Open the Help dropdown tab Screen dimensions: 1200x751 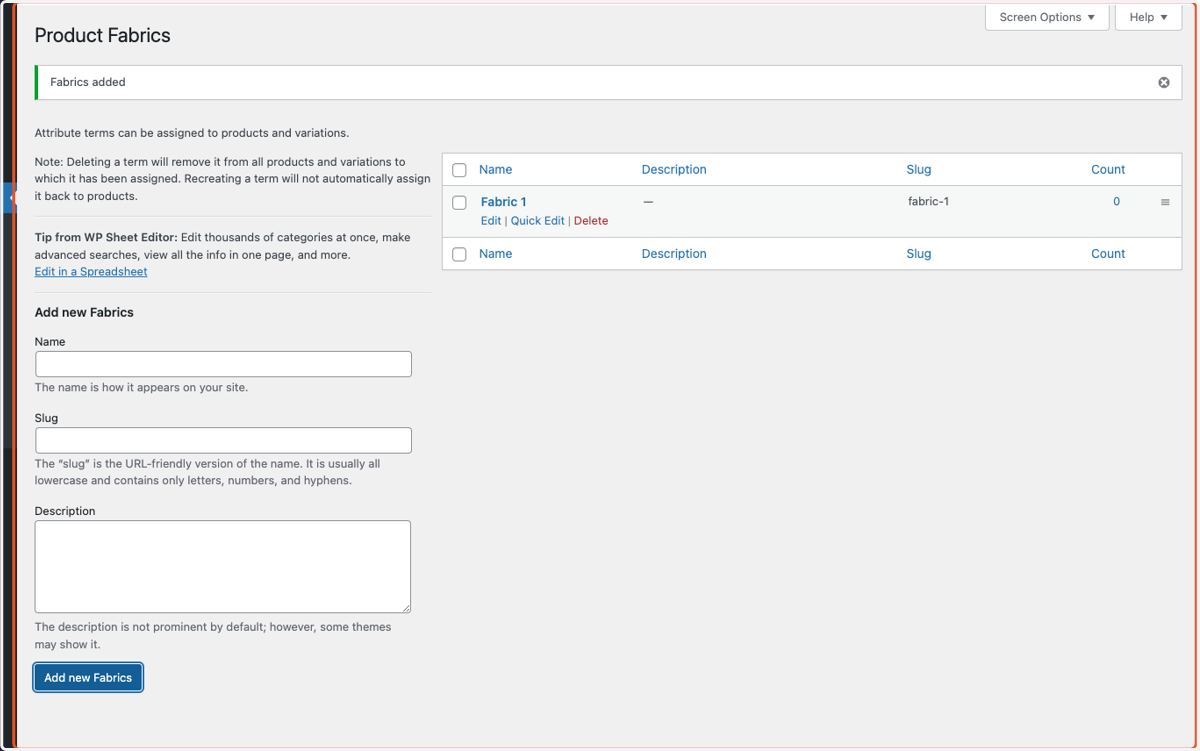1148,17
